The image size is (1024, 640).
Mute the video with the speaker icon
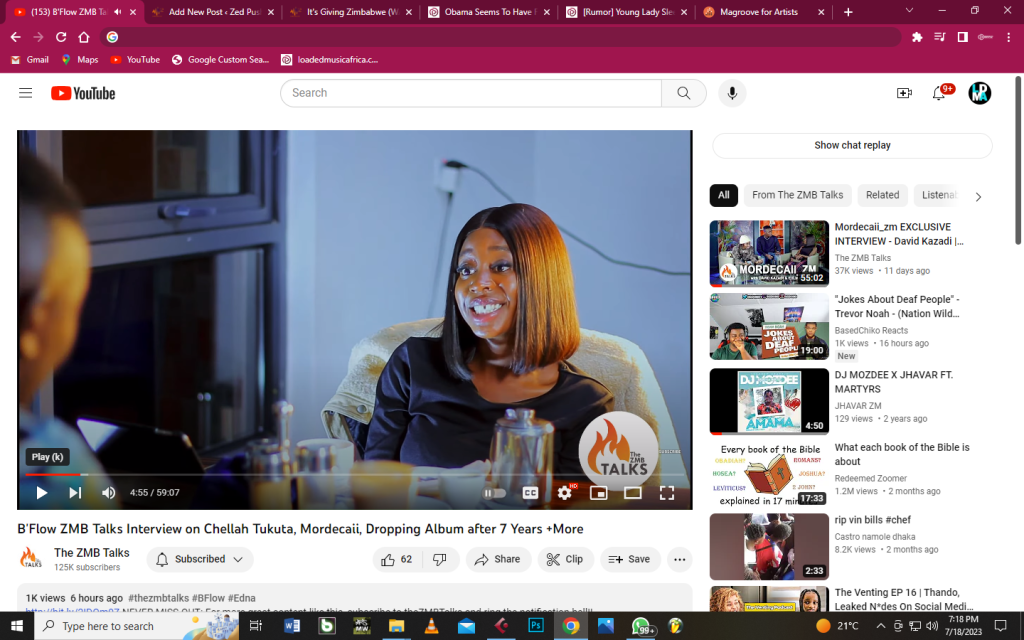coord(108,492)
